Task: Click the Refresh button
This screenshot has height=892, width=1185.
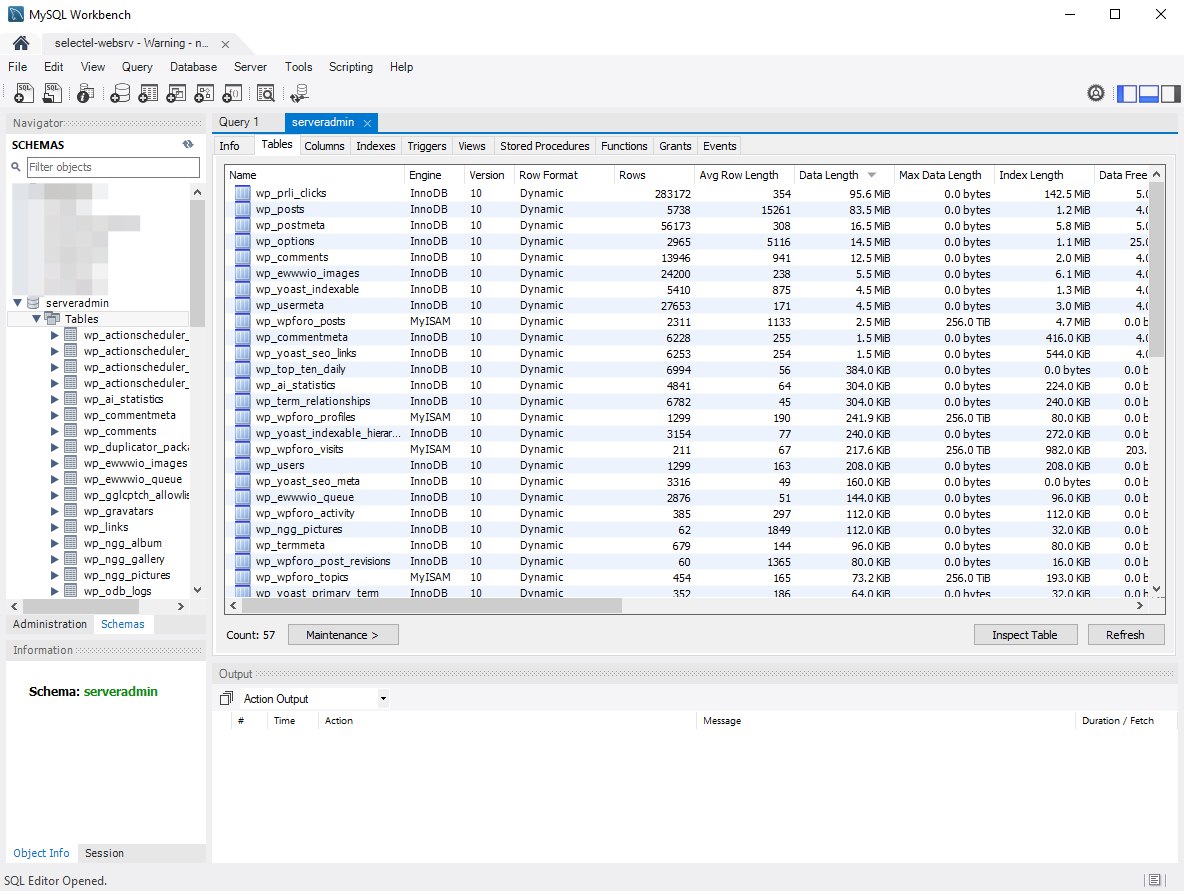Action: point(1125,635)
